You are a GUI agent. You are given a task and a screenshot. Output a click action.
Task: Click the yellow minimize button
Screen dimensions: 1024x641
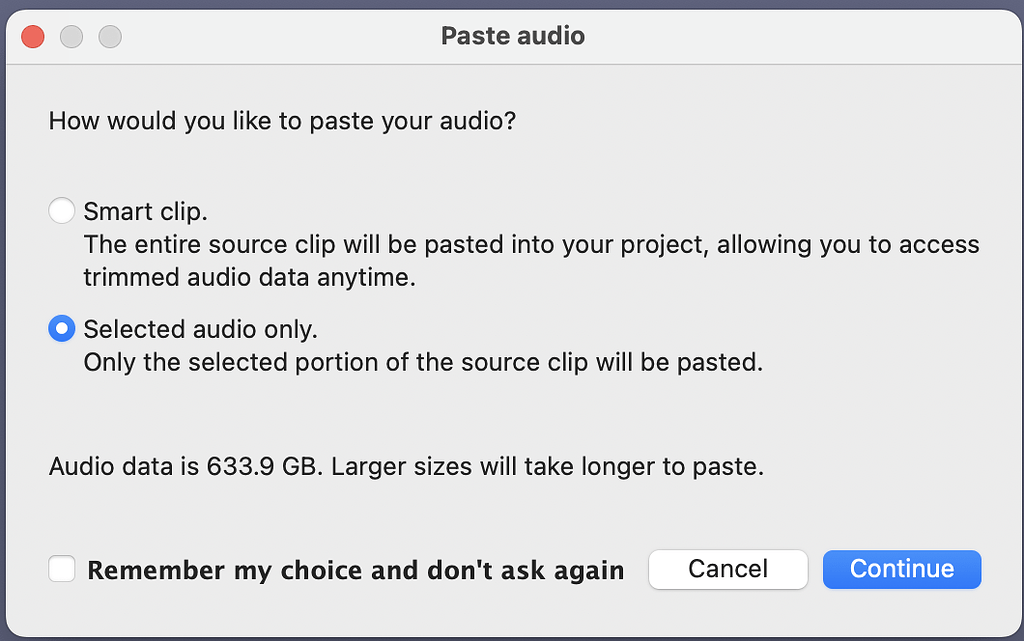pyautogui.click(x=71, y=36)
